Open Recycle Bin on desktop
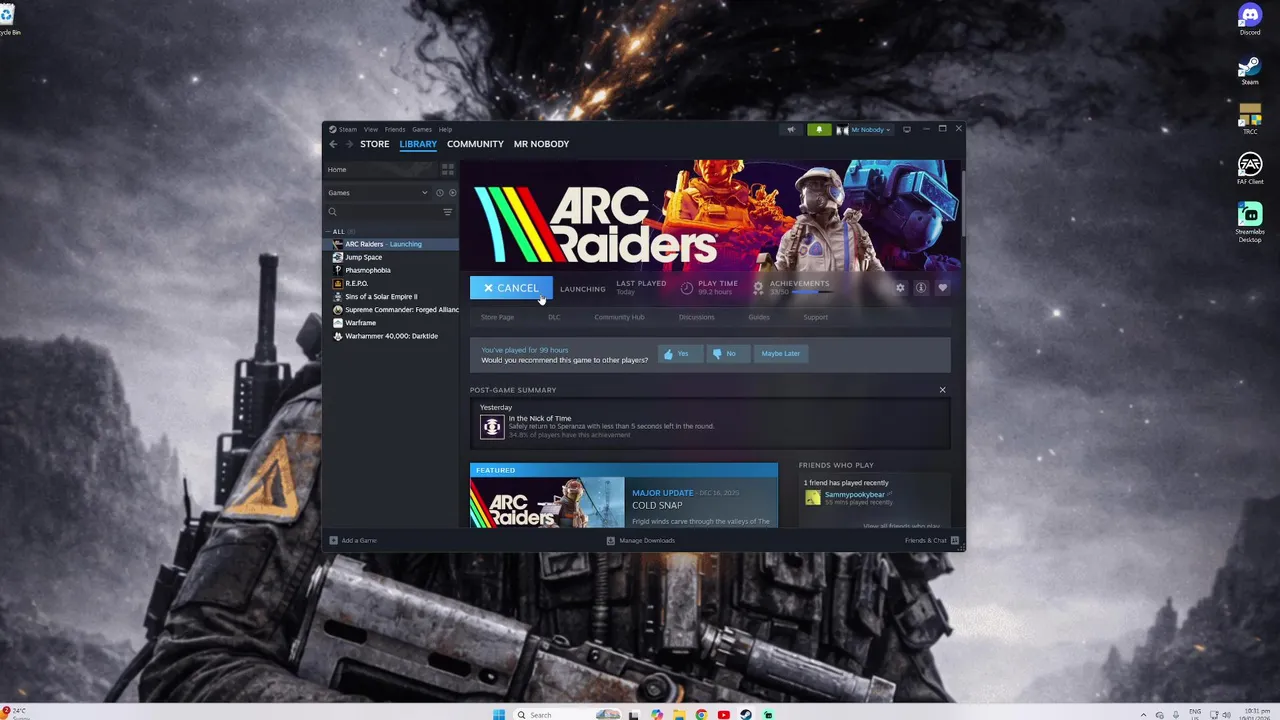 click(x=9, y=20)
